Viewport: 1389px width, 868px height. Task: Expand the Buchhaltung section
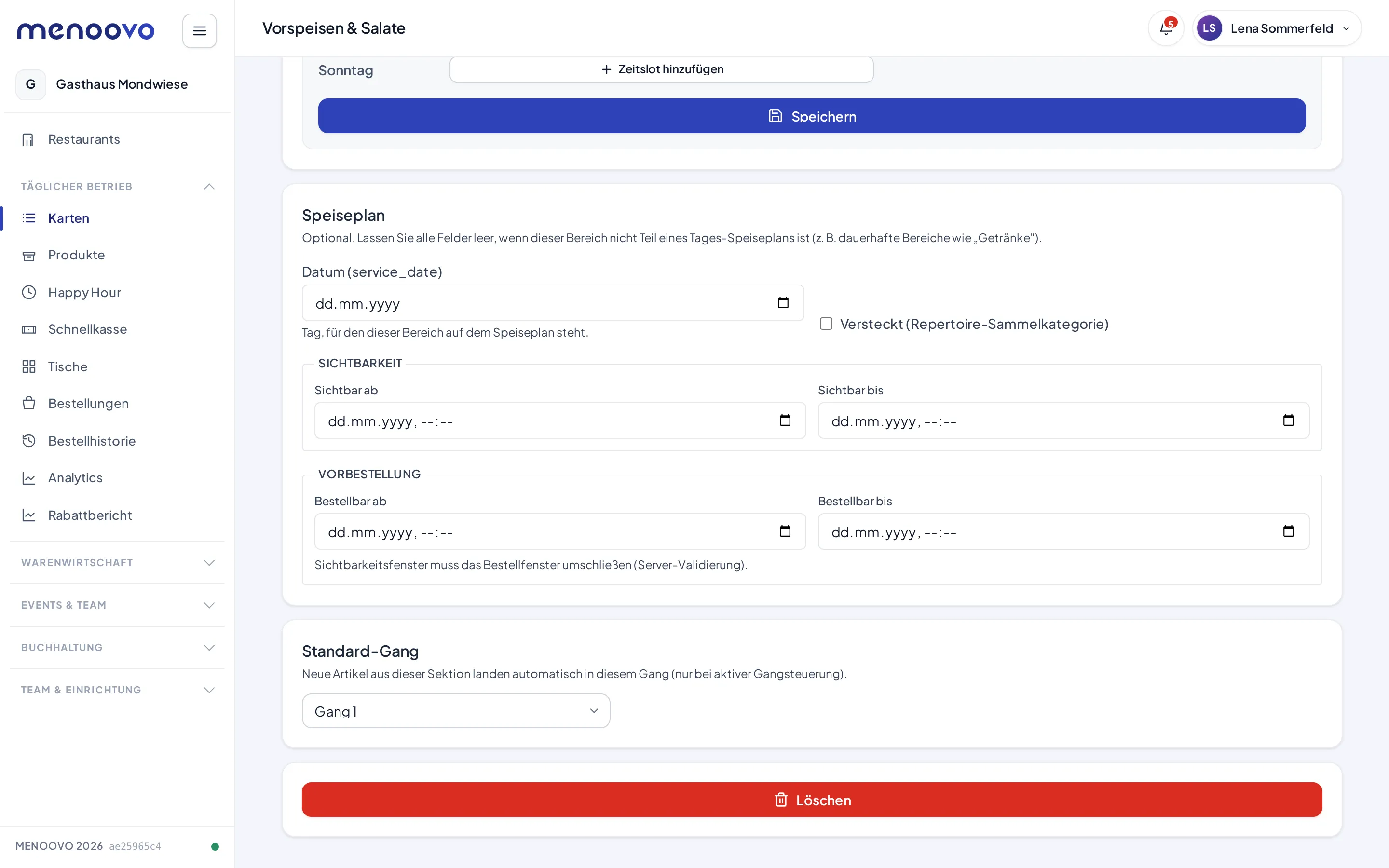tap(117, 648)
